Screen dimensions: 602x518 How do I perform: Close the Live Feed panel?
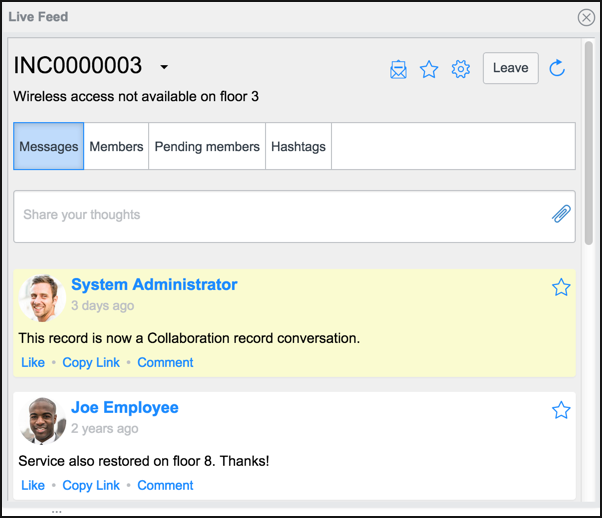pos(586,17)
